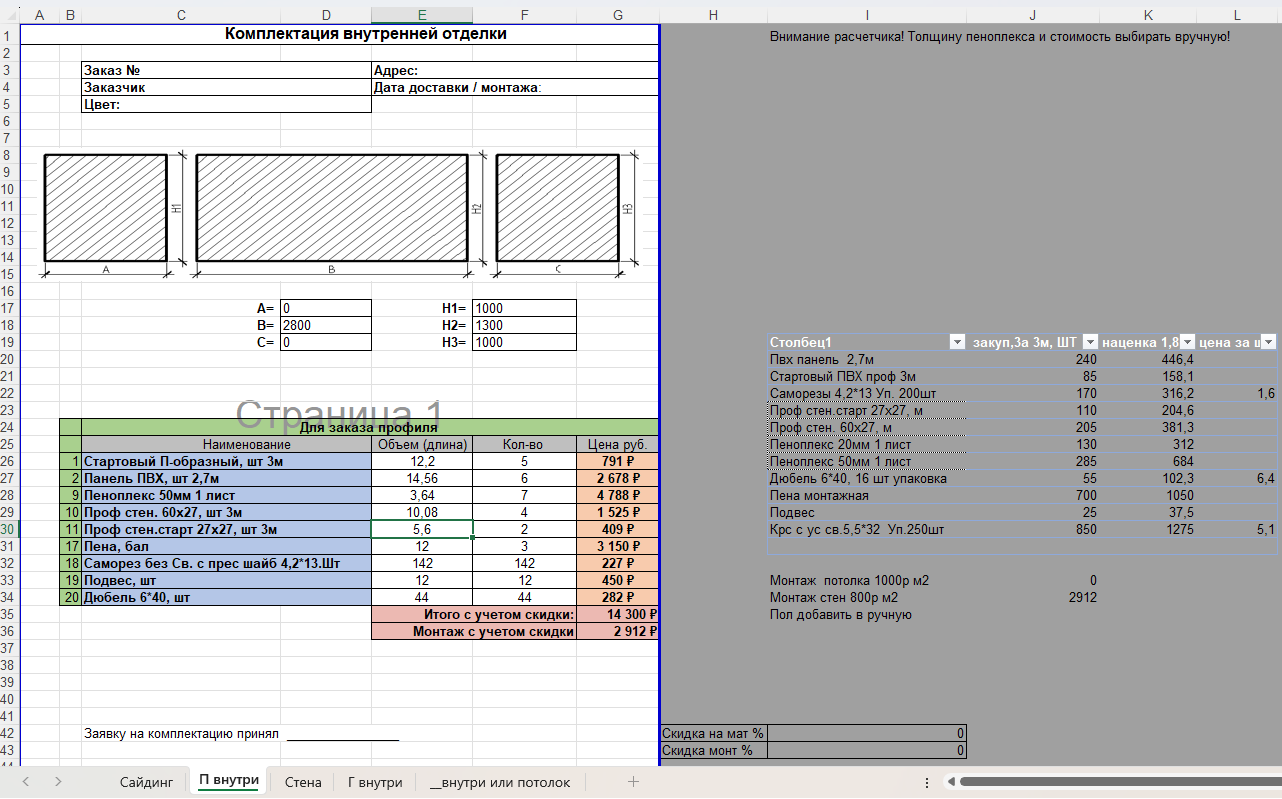The height and width of the screenshot is (799, 1282).
Task: Select column C header
Action: [181, 15]
